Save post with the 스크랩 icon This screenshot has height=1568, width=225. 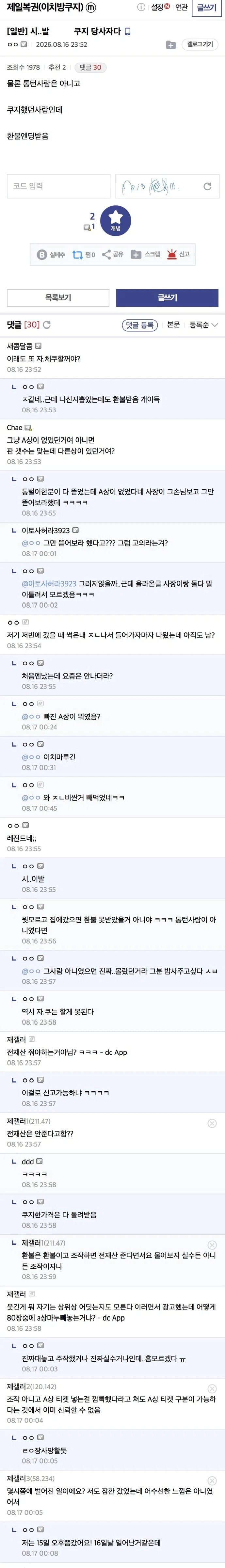[x=145, y=254]
